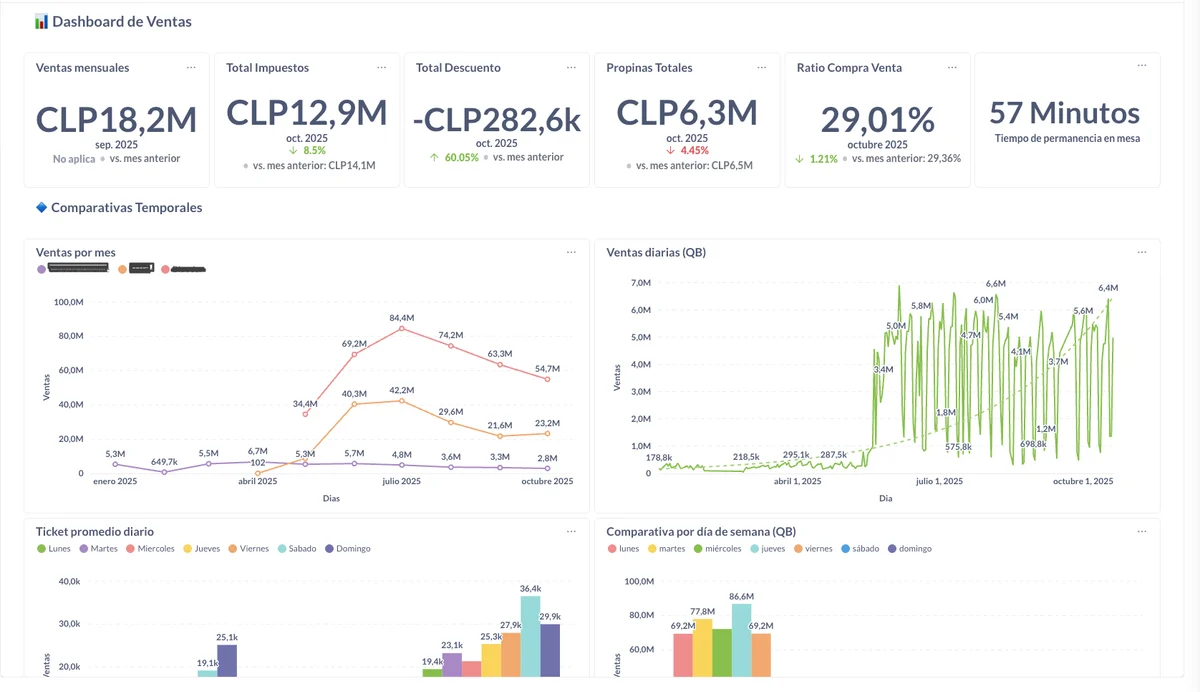Open the Ventas diarias (QB) chart ellipsis menu

pos(1141,252)
